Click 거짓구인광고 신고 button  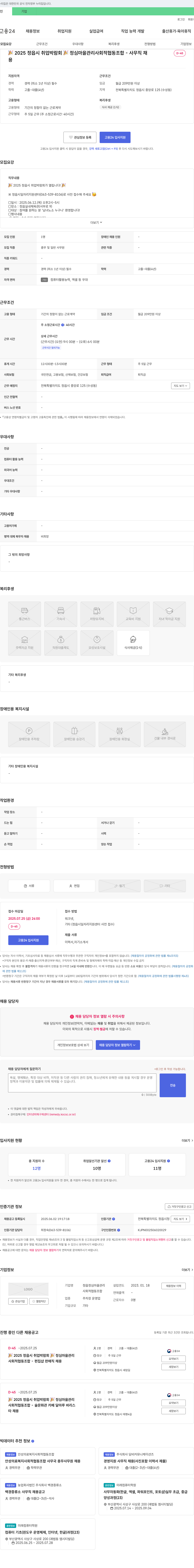[179, 1206]
